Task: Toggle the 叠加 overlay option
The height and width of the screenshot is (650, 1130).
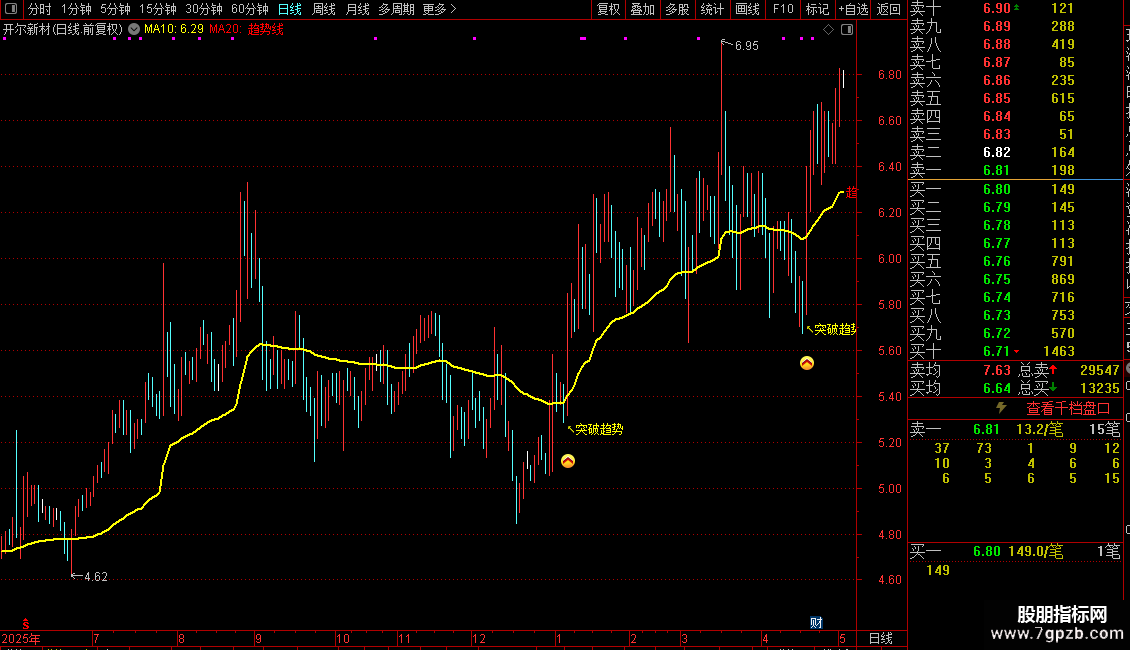Action: pyautogui.click(x=642, y=9)
